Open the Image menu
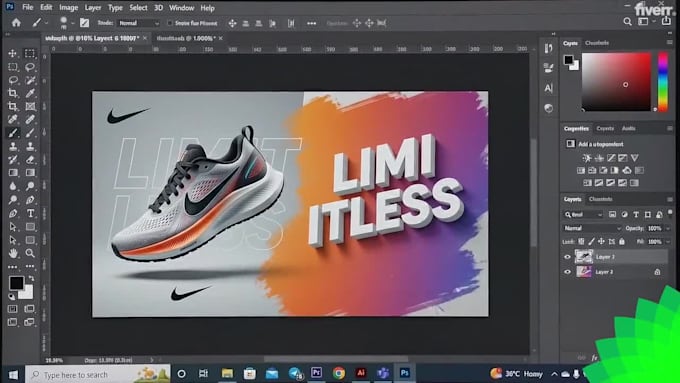 [69, 7]
